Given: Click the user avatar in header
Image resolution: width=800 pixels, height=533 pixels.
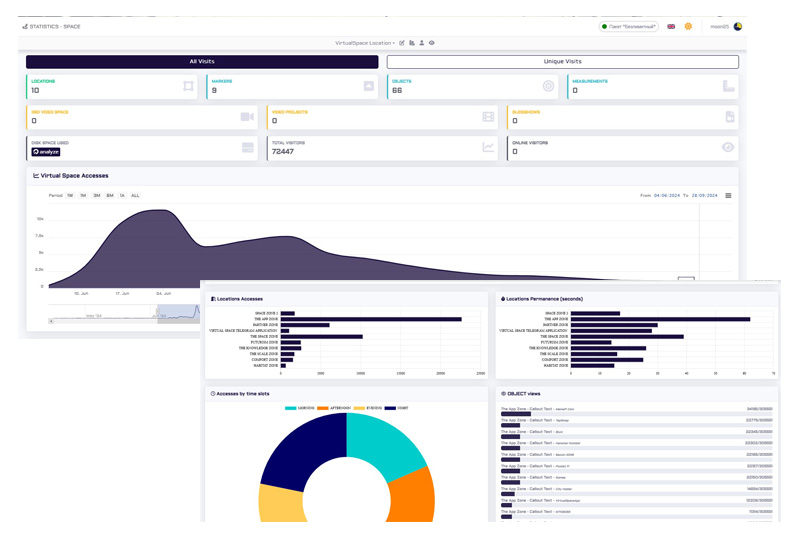Looking at the screenshot, I should click(x=738, y=27).
